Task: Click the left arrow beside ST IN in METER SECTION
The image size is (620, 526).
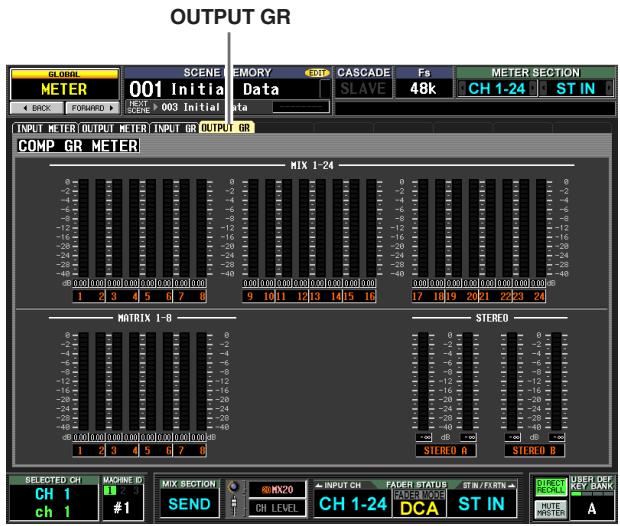Action: pos(543,89)
